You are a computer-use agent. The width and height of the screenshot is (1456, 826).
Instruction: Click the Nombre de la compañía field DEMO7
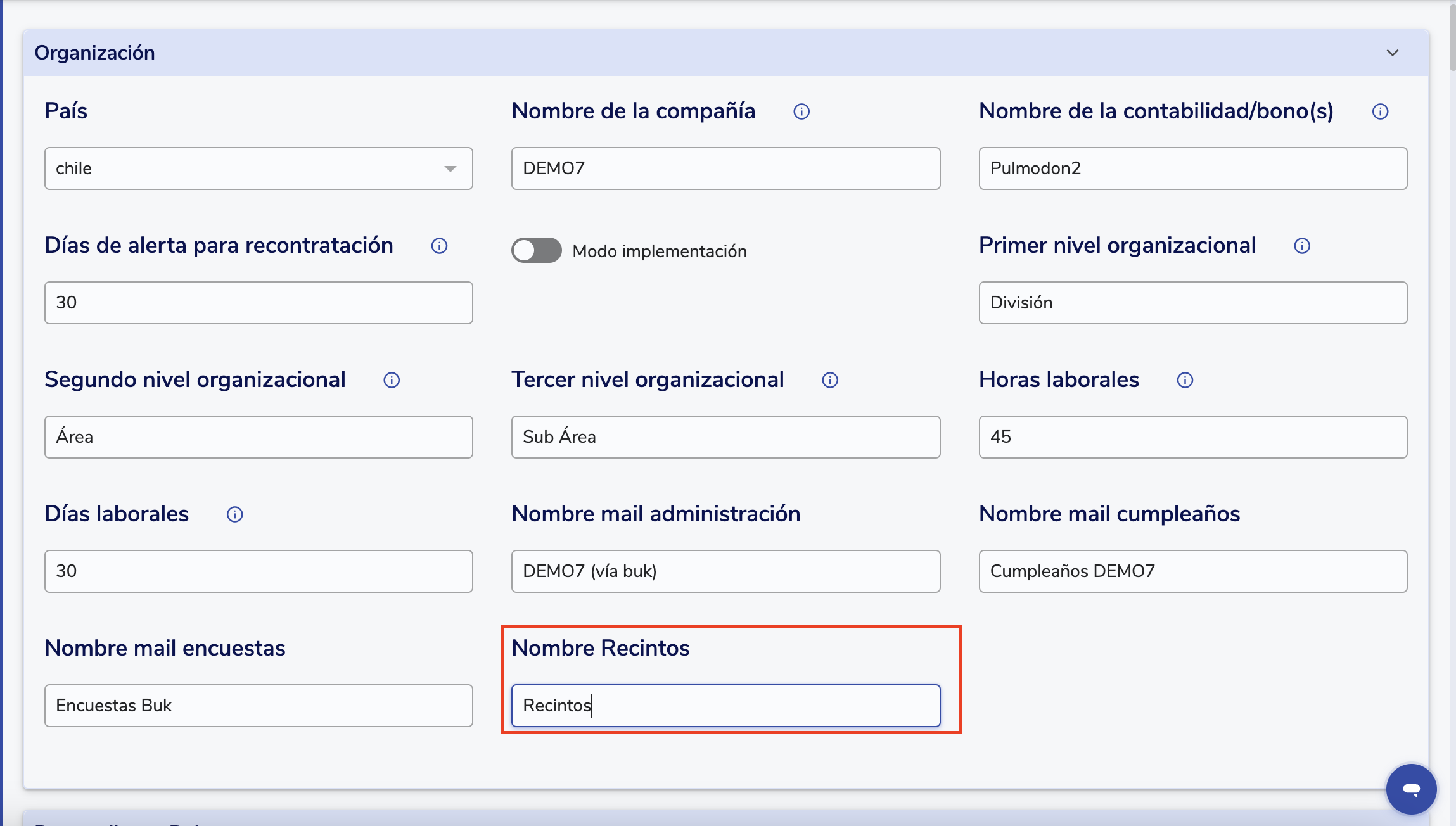tap(725, 168)
